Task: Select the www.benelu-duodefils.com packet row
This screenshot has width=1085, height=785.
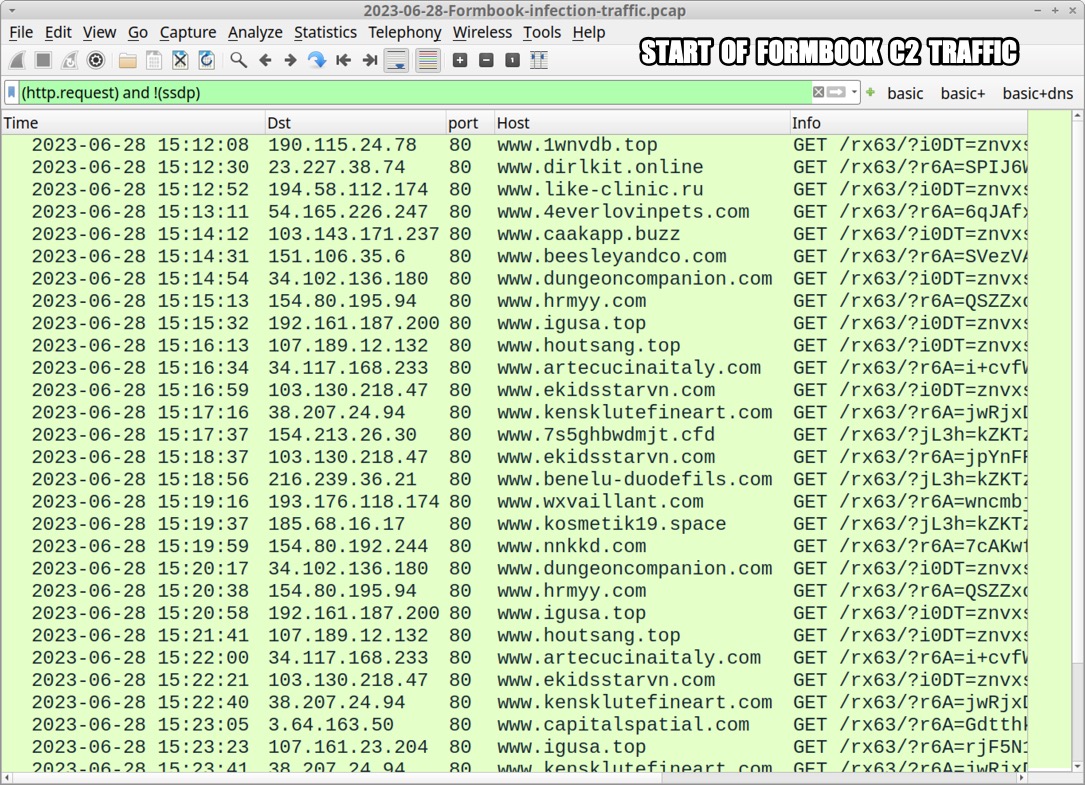Action: (x=514, y=479)
